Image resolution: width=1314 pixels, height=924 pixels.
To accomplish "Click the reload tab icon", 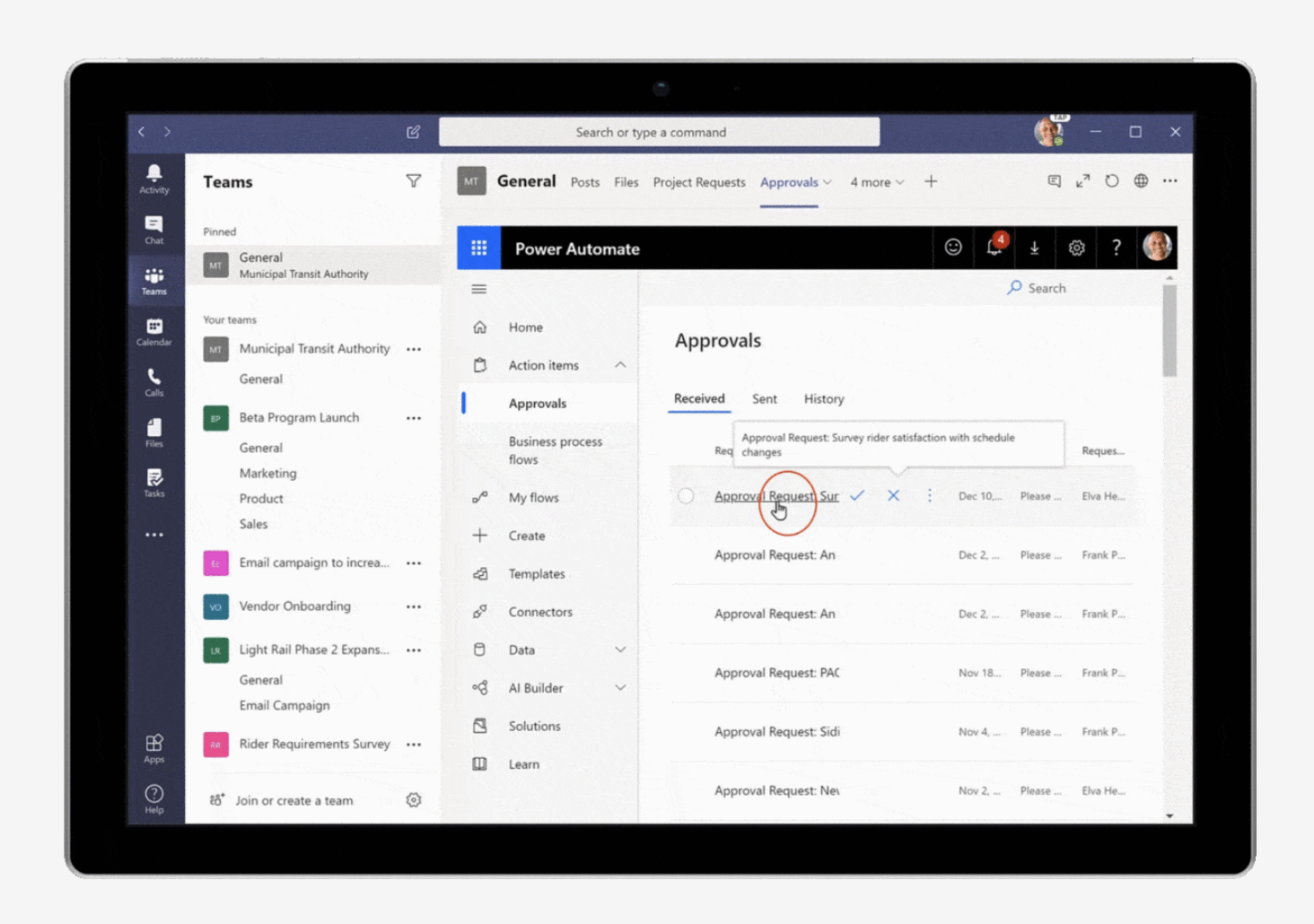I will click(x=1112, y=181).
